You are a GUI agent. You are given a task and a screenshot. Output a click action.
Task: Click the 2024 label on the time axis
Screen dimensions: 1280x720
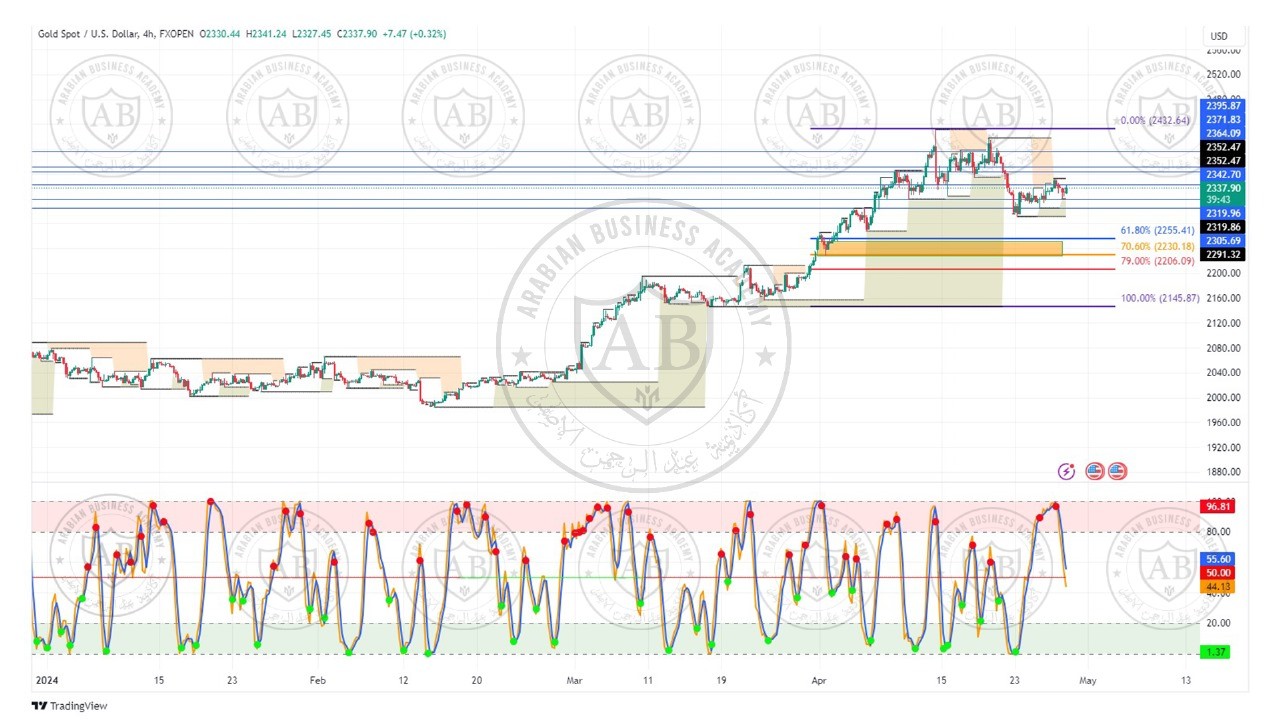coord(46,680)
